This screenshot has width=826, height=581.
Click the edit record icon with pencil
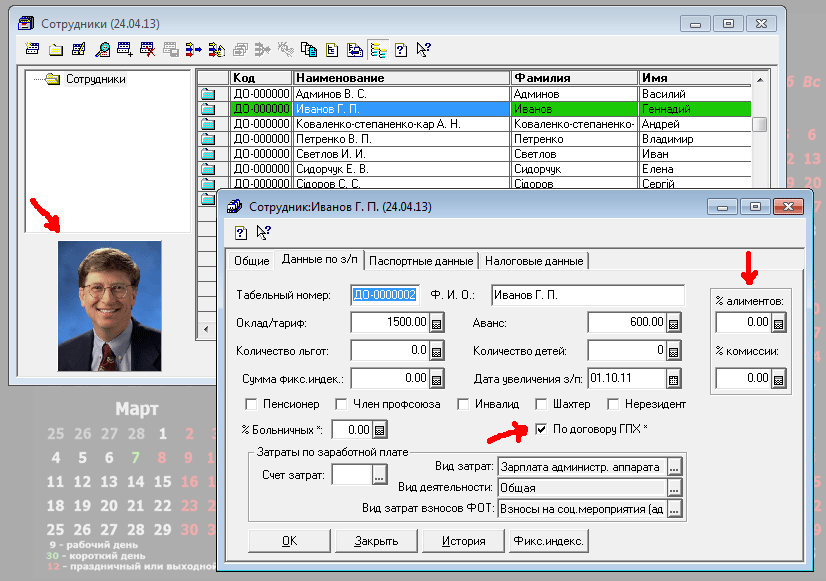pyautogui.click(x=79, y=50)
